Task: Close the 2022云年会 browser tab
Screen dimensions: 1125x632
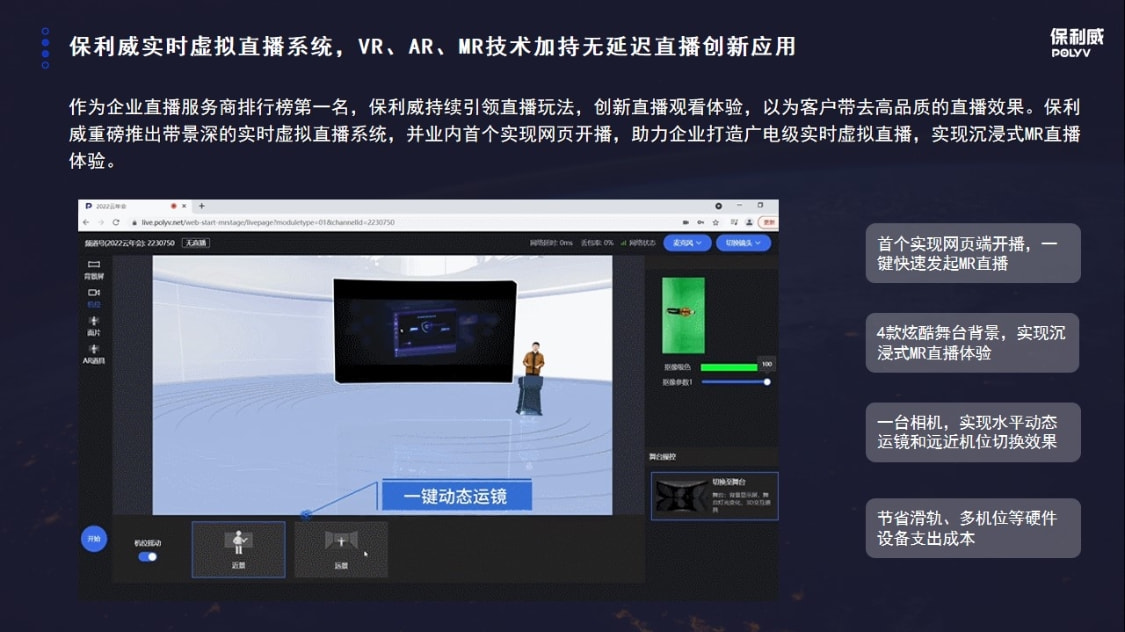Action: pos(184,206)
